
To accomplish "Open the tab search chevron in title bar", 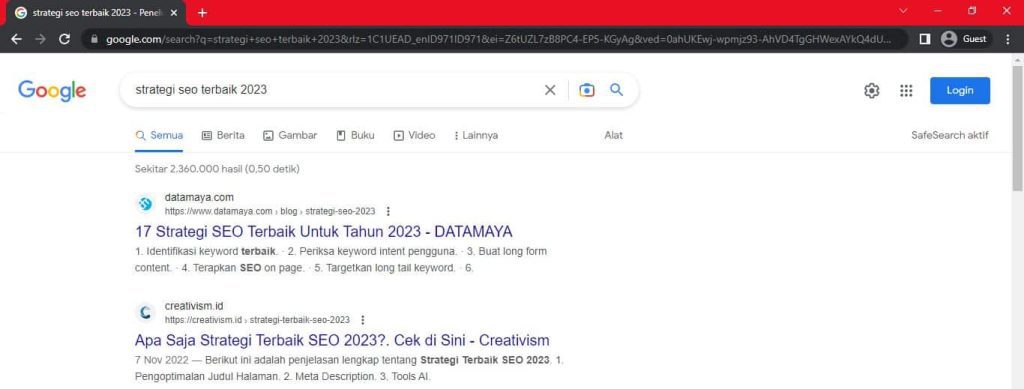I will (904, 10).
